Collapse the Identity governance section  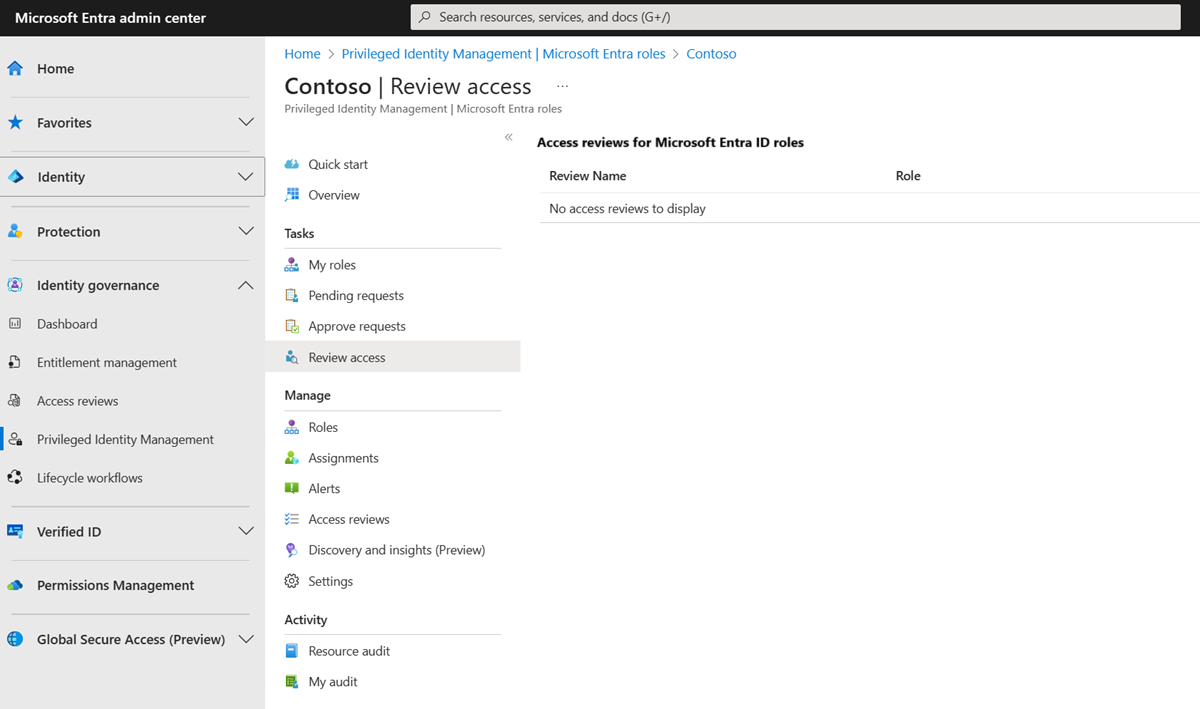click(x=246, y=285)
